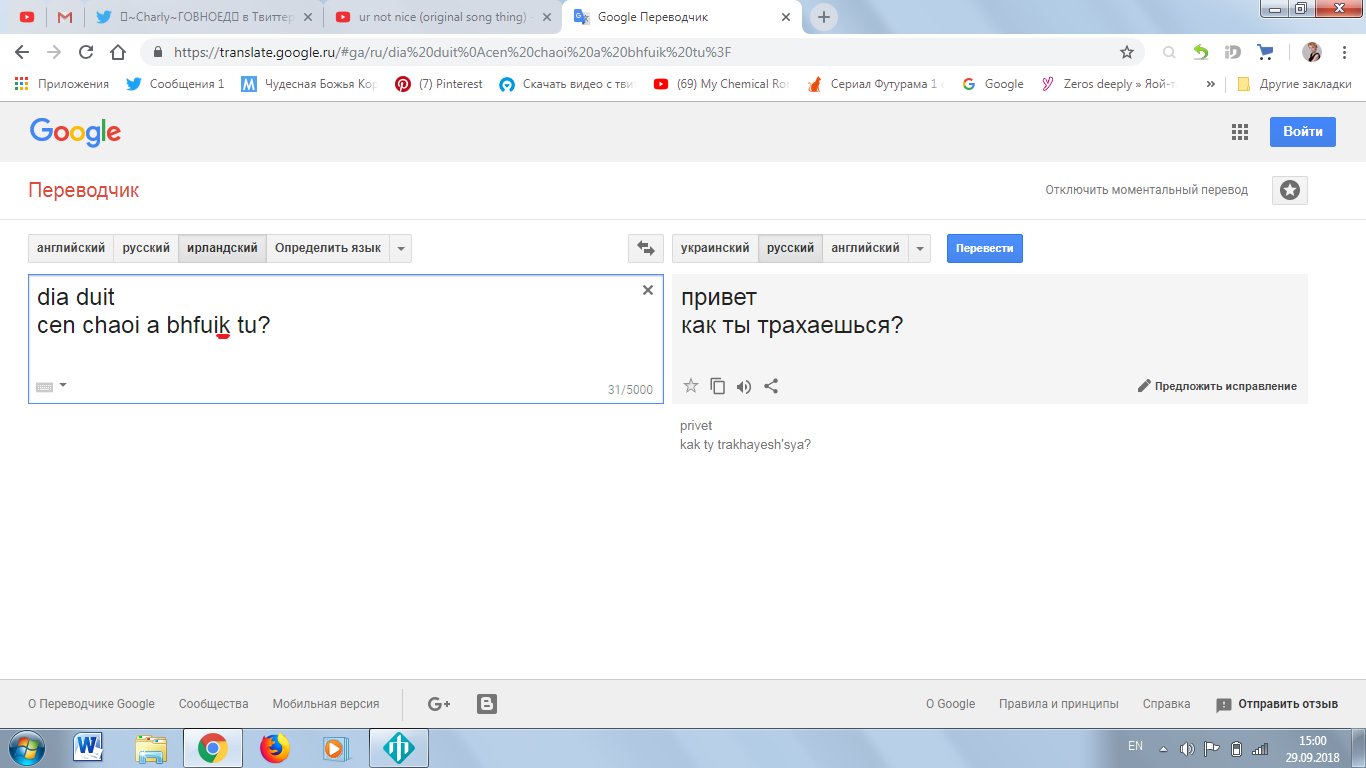Listen to the Russian translation

pyautogui.click(x=744, y=386)
